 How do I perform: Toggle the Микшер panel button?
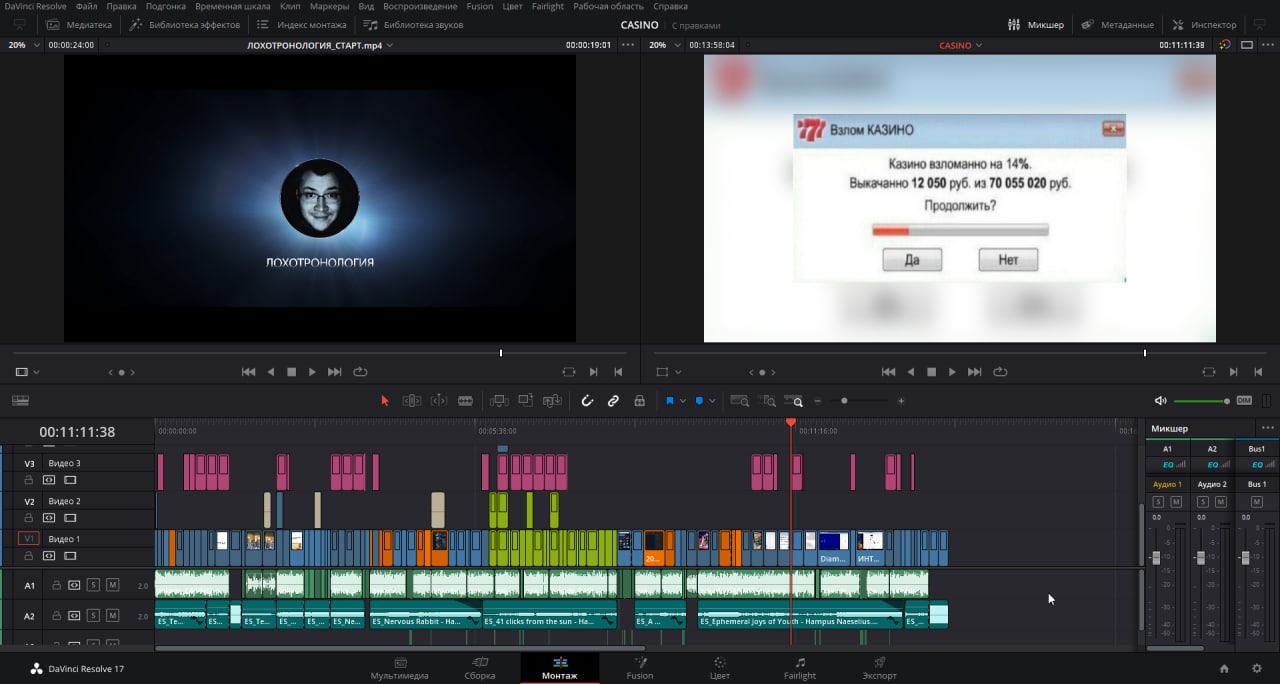[1037, 24]
